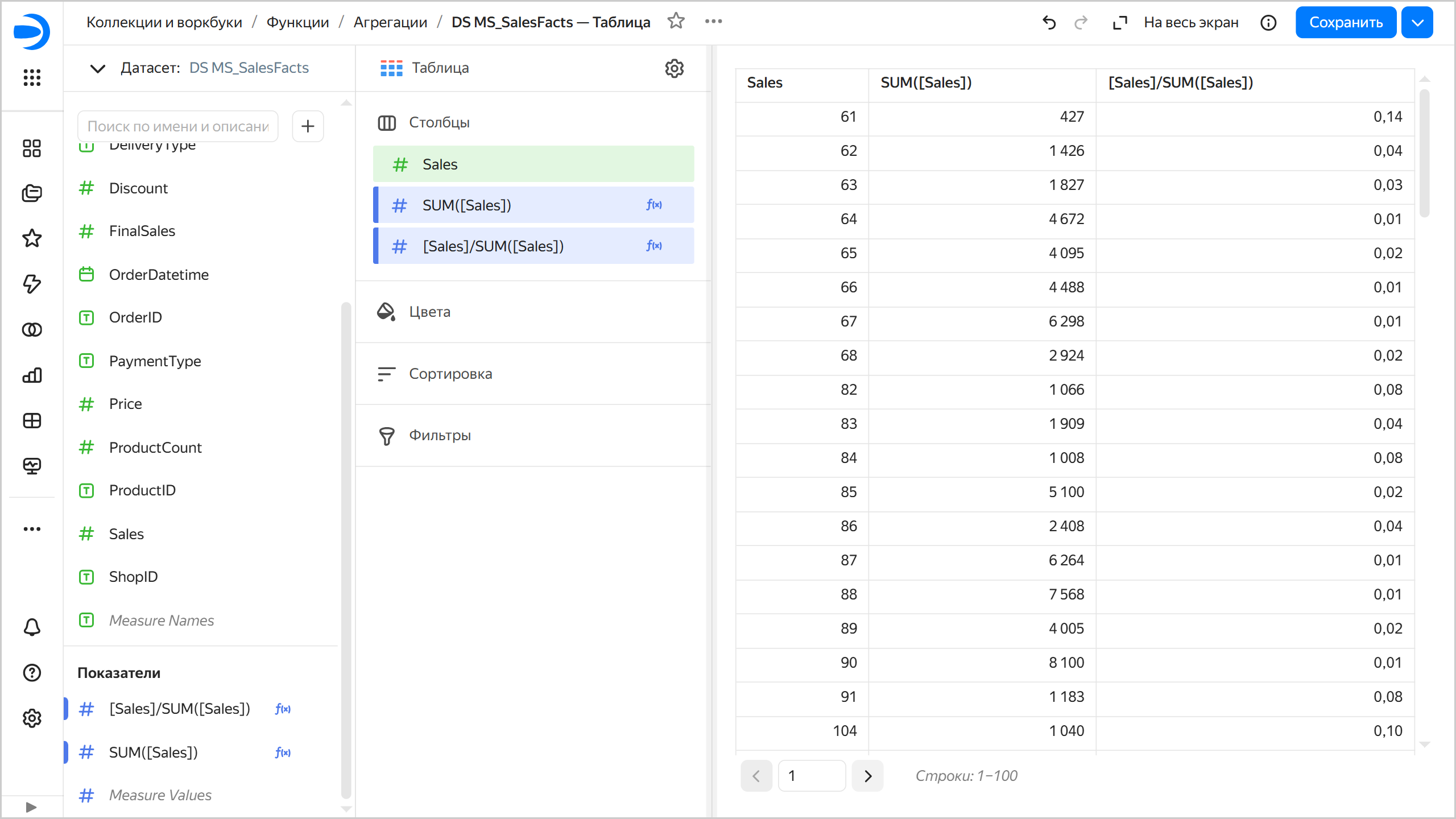
Task: Click the Цвета colors section
Action: pyautogui.click(x=429, y=312)
